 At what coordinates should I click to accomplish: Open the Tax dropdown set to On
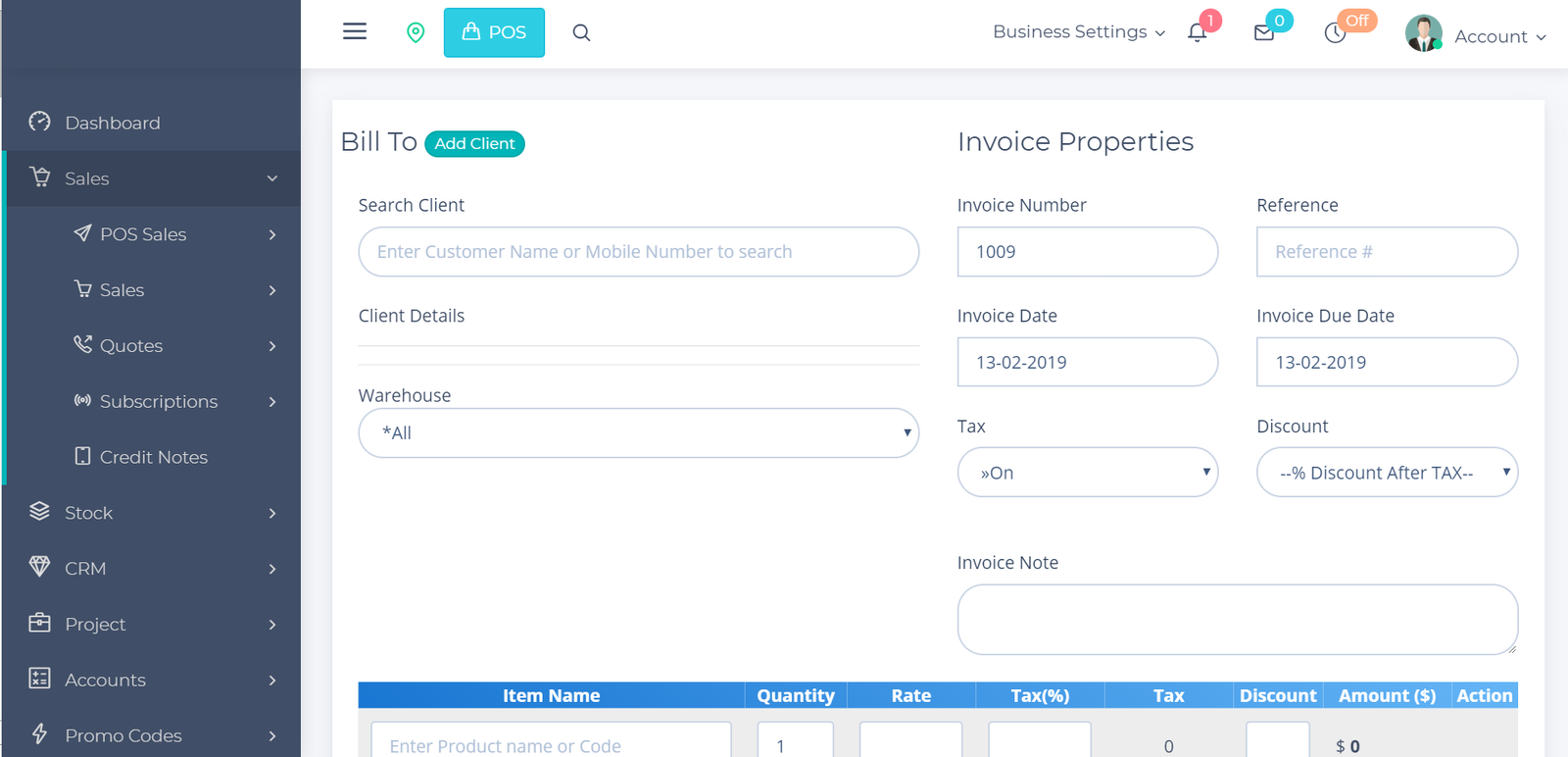pyautogui.click(x=1087, y=473)
